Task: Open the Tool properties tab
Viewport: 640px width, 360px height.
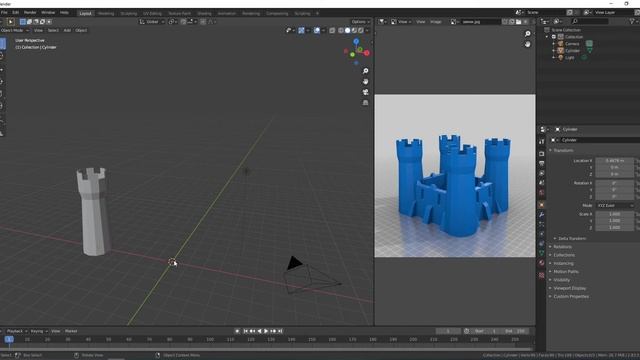Action: pos(542,141)
